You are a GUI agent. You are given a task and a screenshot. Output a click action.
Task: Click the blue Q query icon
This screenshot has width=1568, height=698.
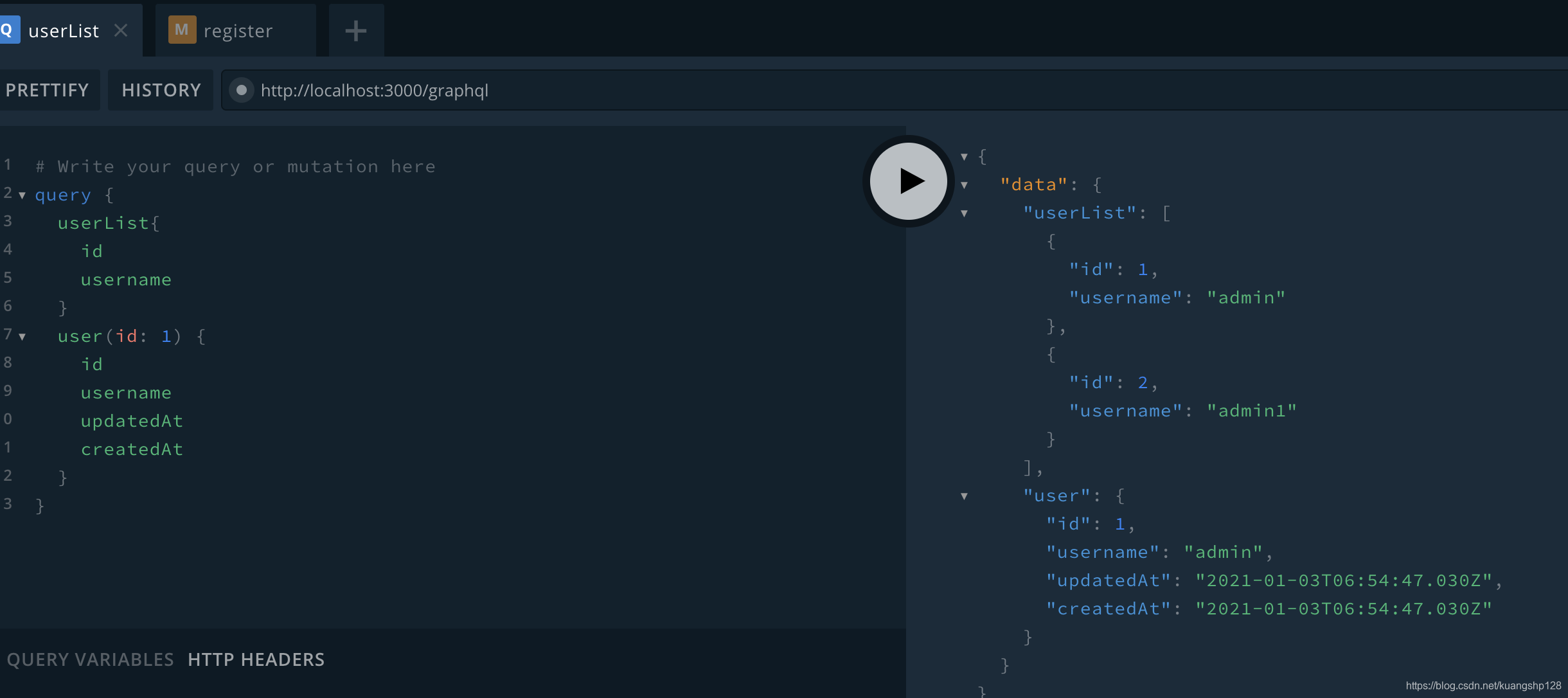pos(8,30)
